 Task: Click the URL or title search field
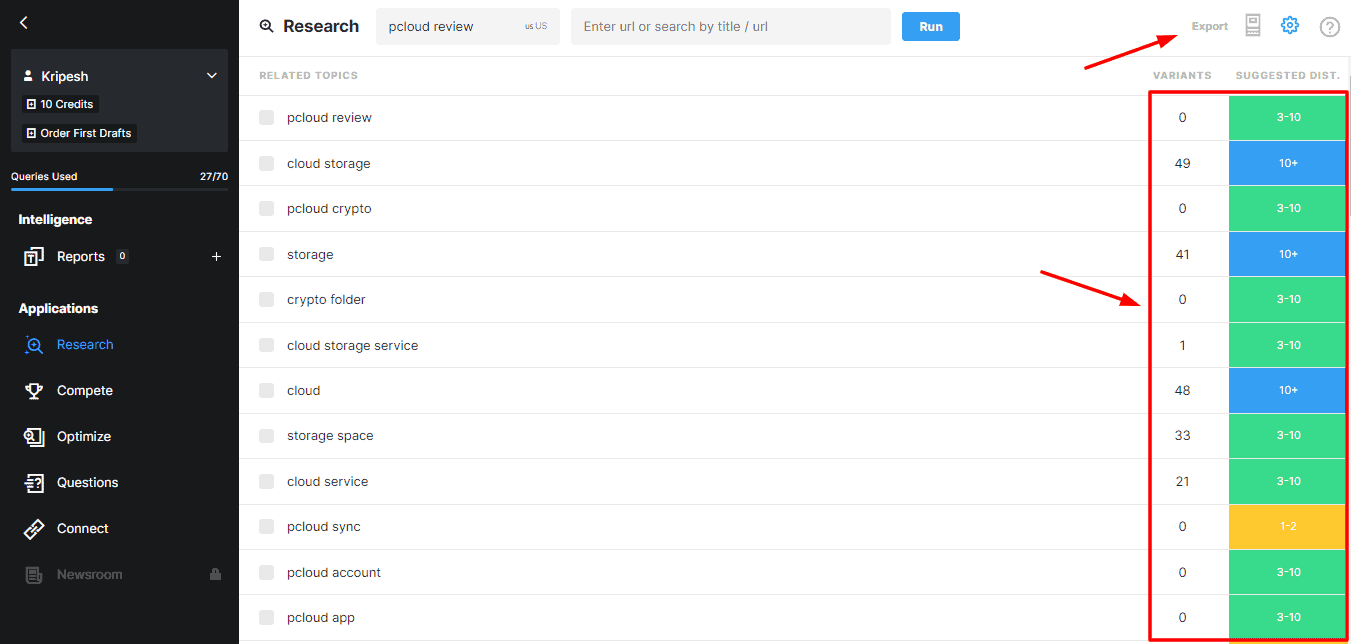click(x=730, y=27)
